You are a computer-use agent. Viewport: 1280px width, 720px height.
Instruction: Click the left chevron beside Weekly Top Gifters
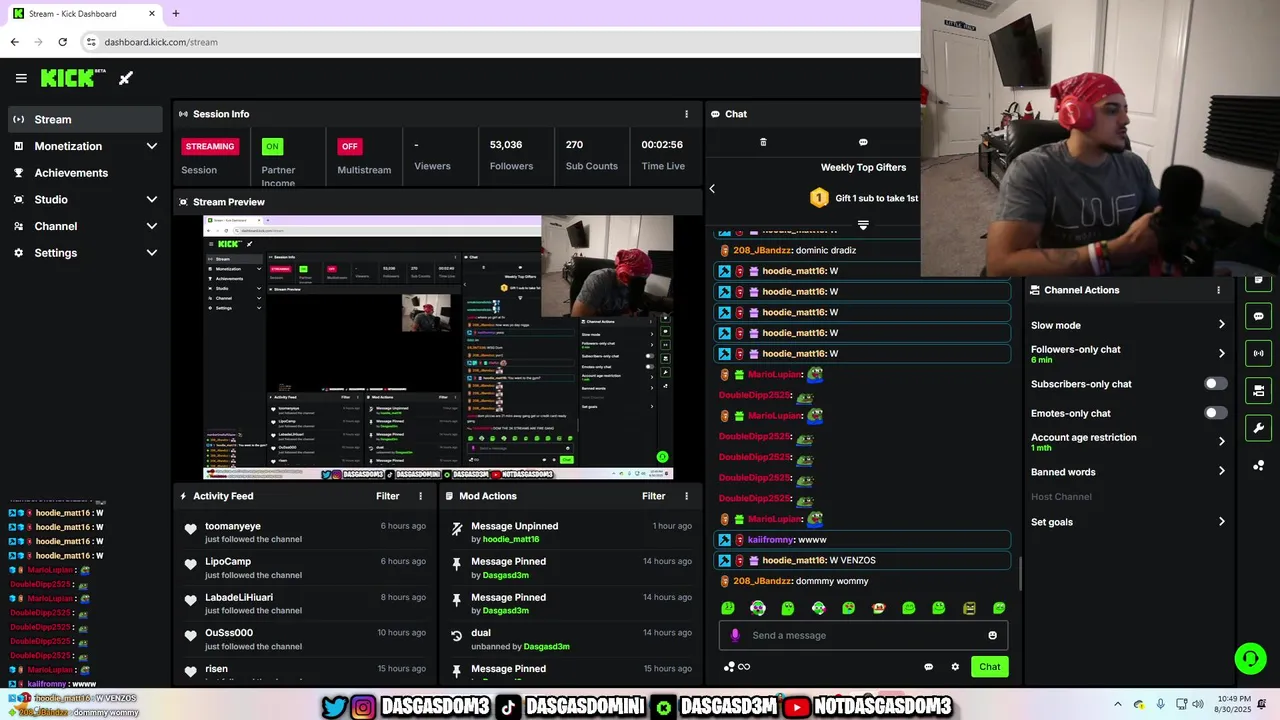(x=712, y=188)
